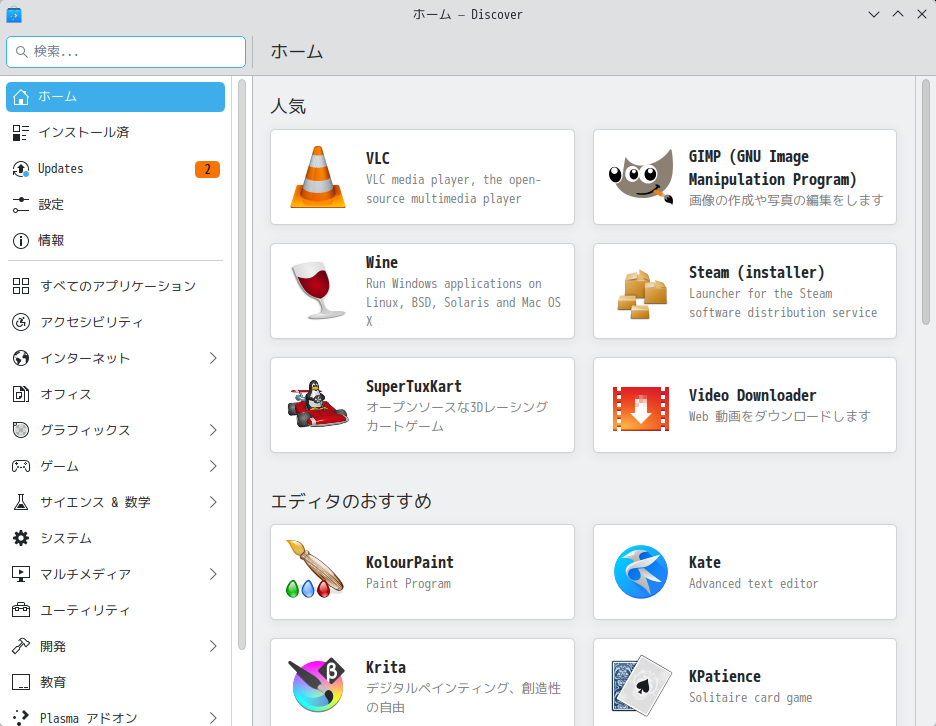936x726 pixels.
Task: Click the Kate bird icon
Action: (x=641, y=572)
